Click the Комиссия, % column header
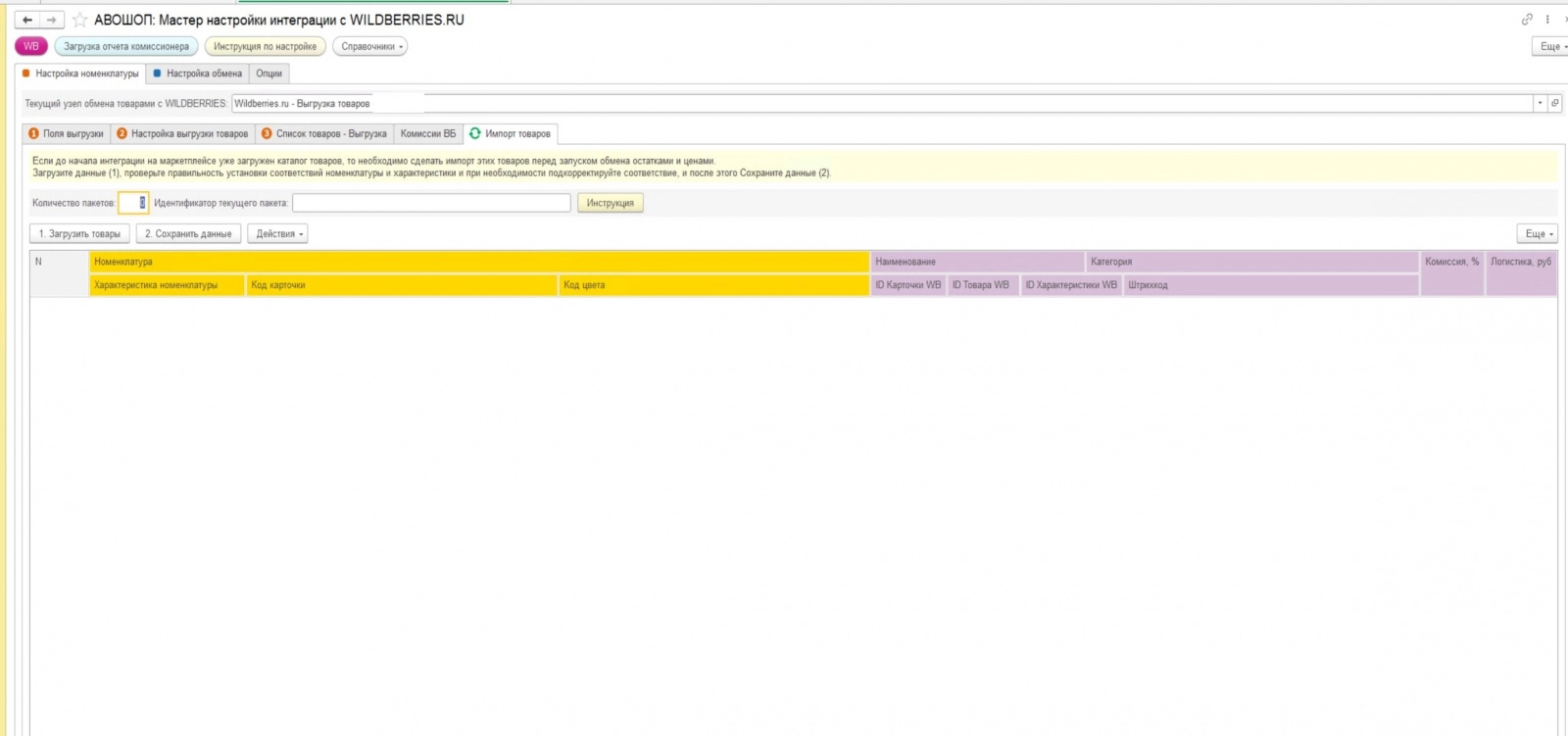Screen dimensions: 1568x736 (x=1452, y=273)
